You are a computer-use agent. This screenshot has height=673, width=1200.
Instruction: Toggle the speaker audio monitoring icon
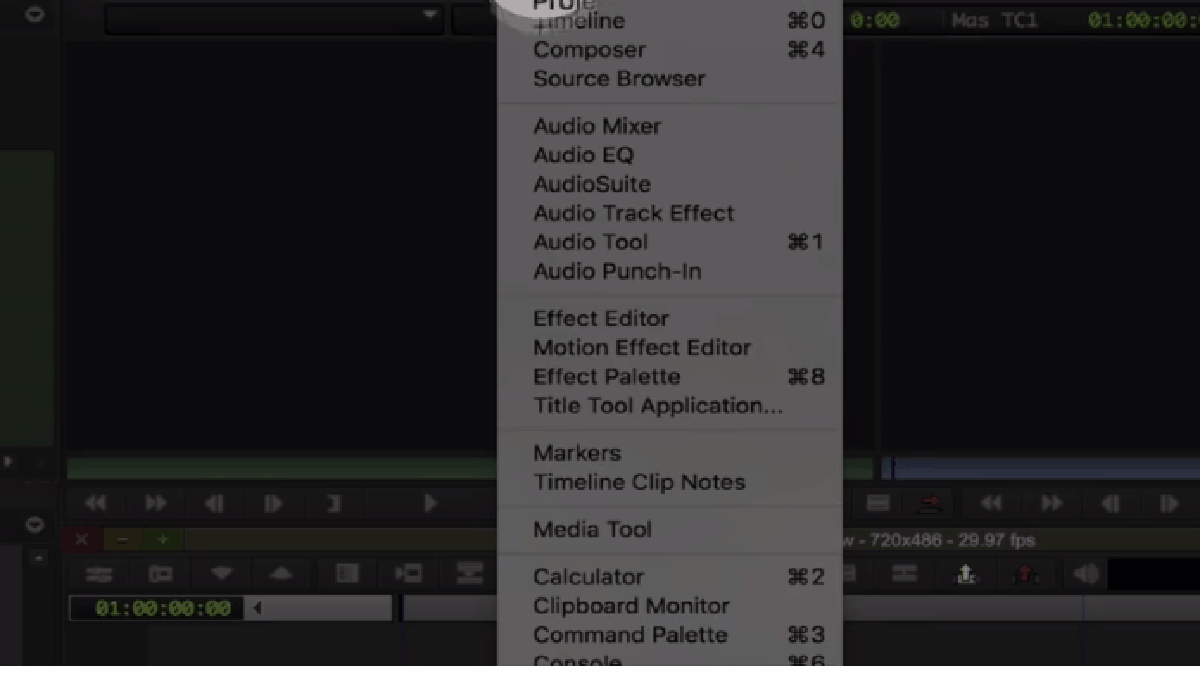point(1086,572)
